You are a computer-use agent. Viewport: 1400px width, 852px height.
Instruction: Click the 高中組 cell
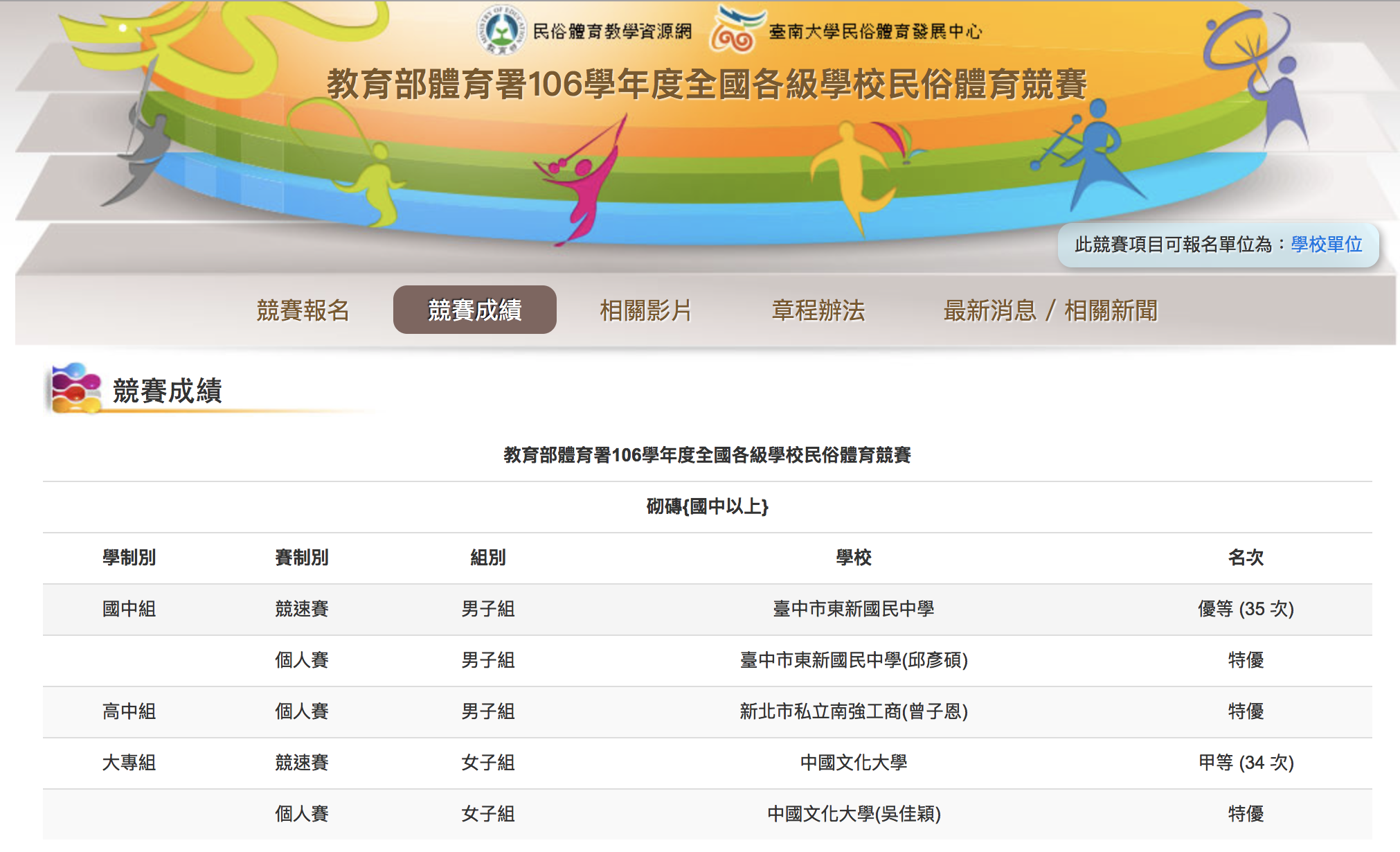(x=129, y=711)
